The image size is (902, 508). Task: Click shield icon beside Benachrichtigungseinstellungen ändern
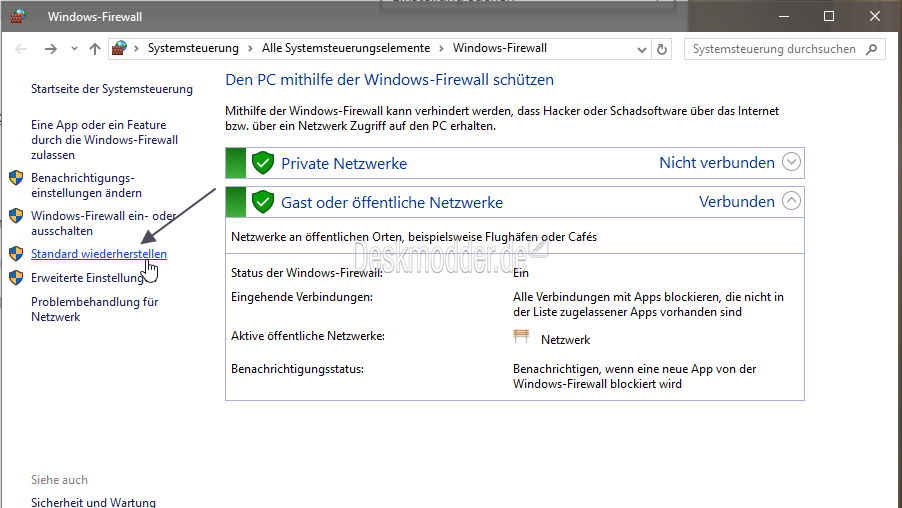click(16, 178)
